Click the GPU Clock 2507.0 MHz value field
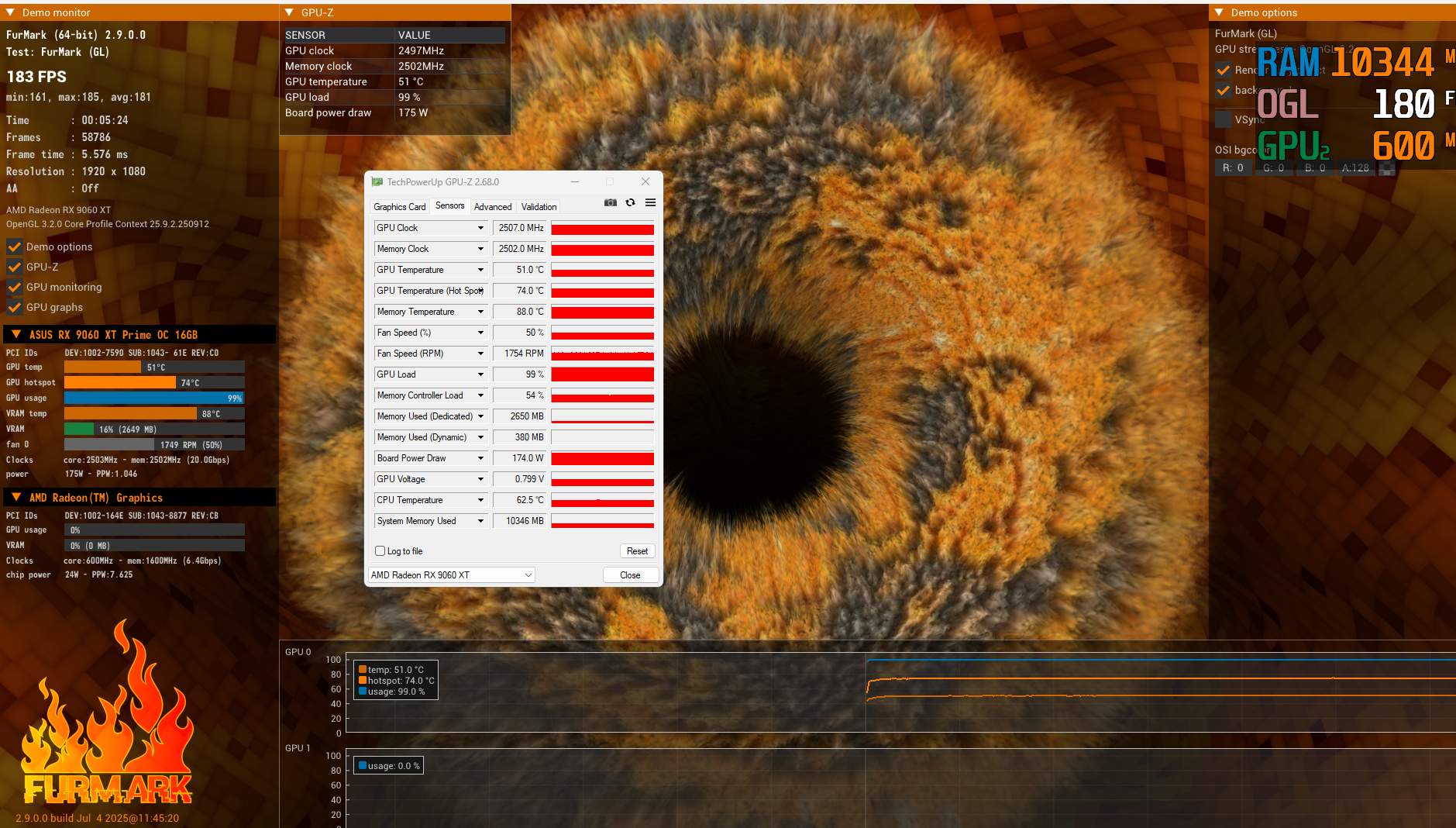Viewport: 1456px width, 828px height. [x=520, y=228]
